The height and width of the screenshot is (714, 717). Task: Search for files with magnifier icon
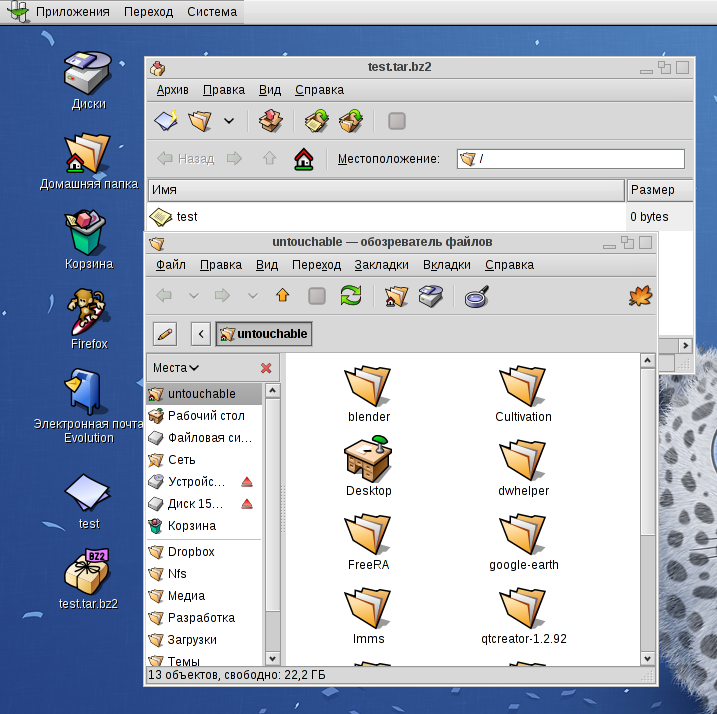pos(476,296)
